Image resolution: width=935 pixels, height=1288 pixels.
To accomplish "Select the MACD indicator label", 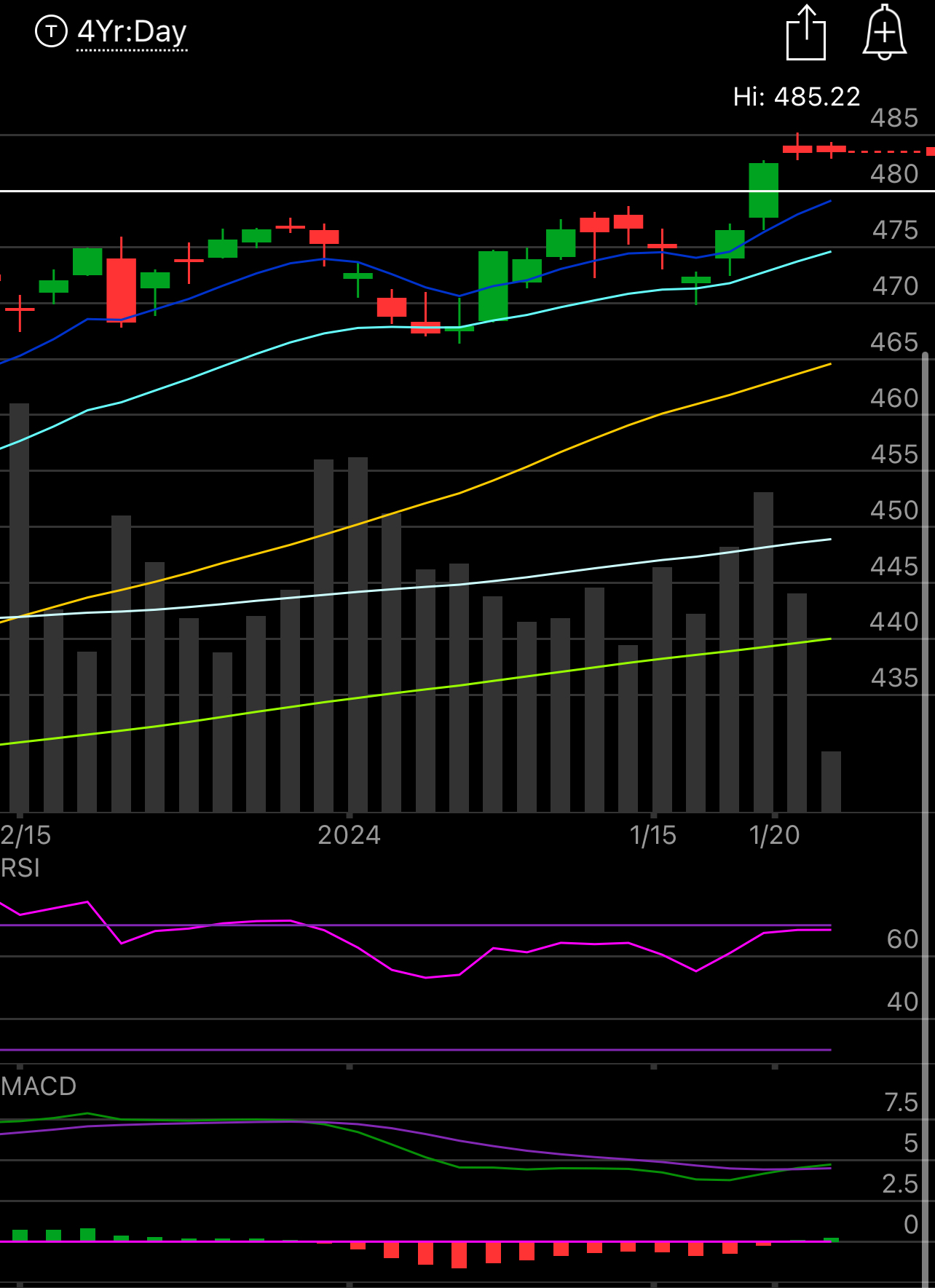I will 39,1086.
